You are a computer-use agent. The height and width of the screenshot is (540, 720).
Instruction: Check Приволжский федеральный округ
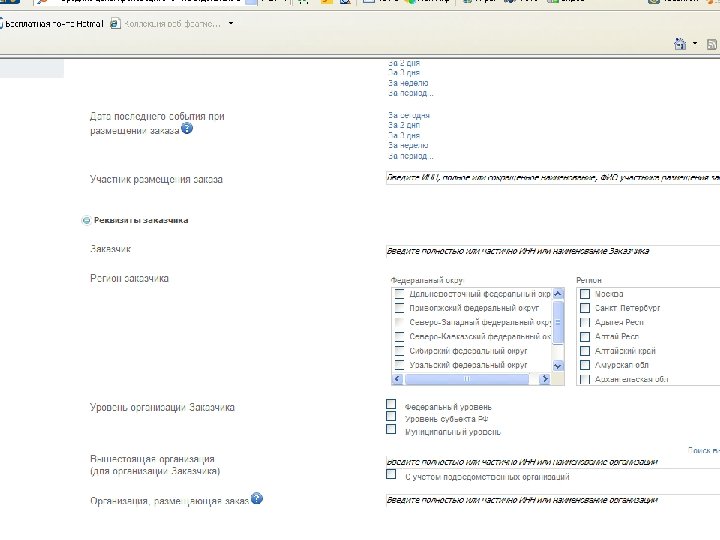[x=399, y=308]
